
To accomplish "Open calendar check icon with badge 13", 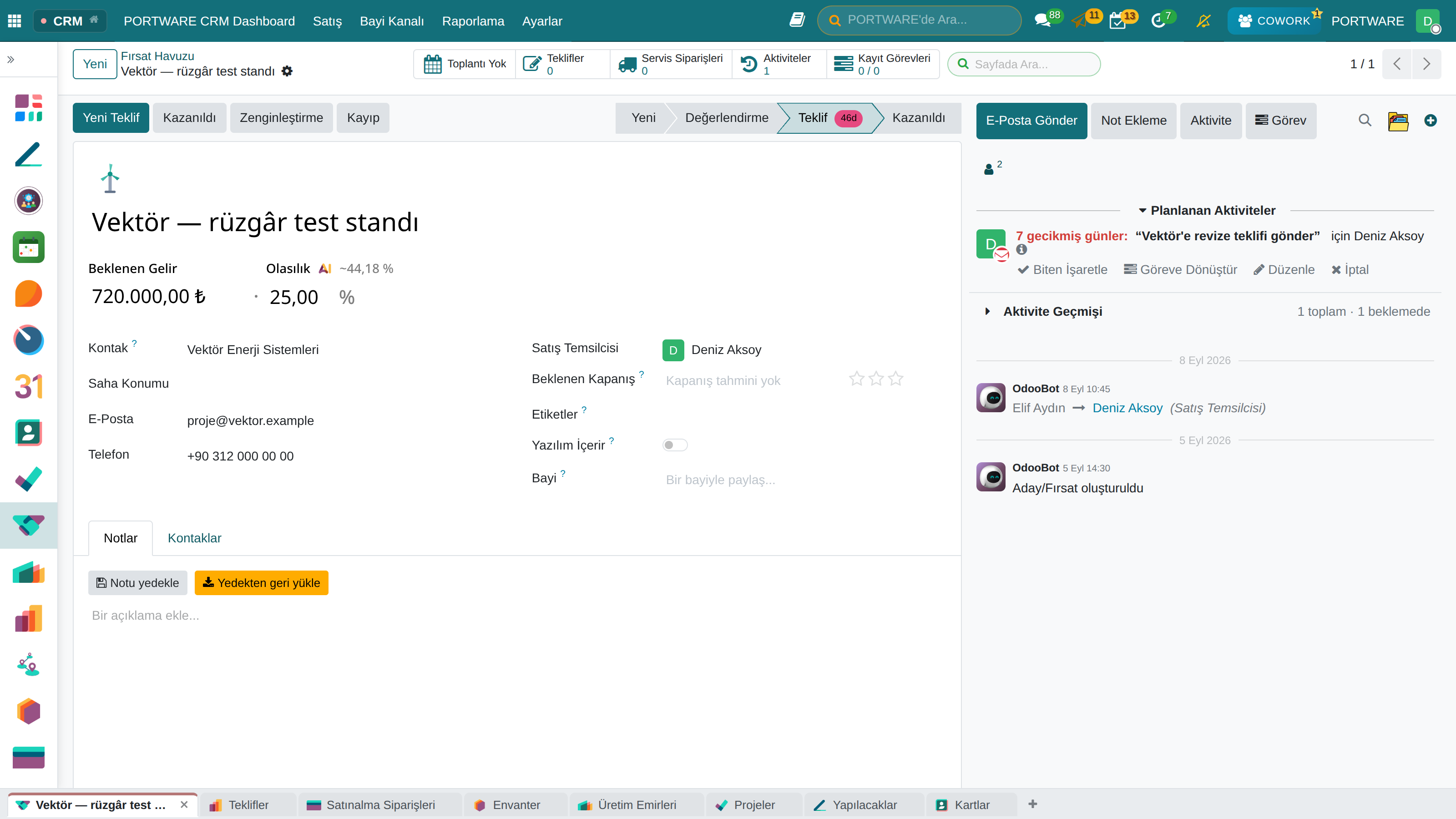I will point(1117,21).
